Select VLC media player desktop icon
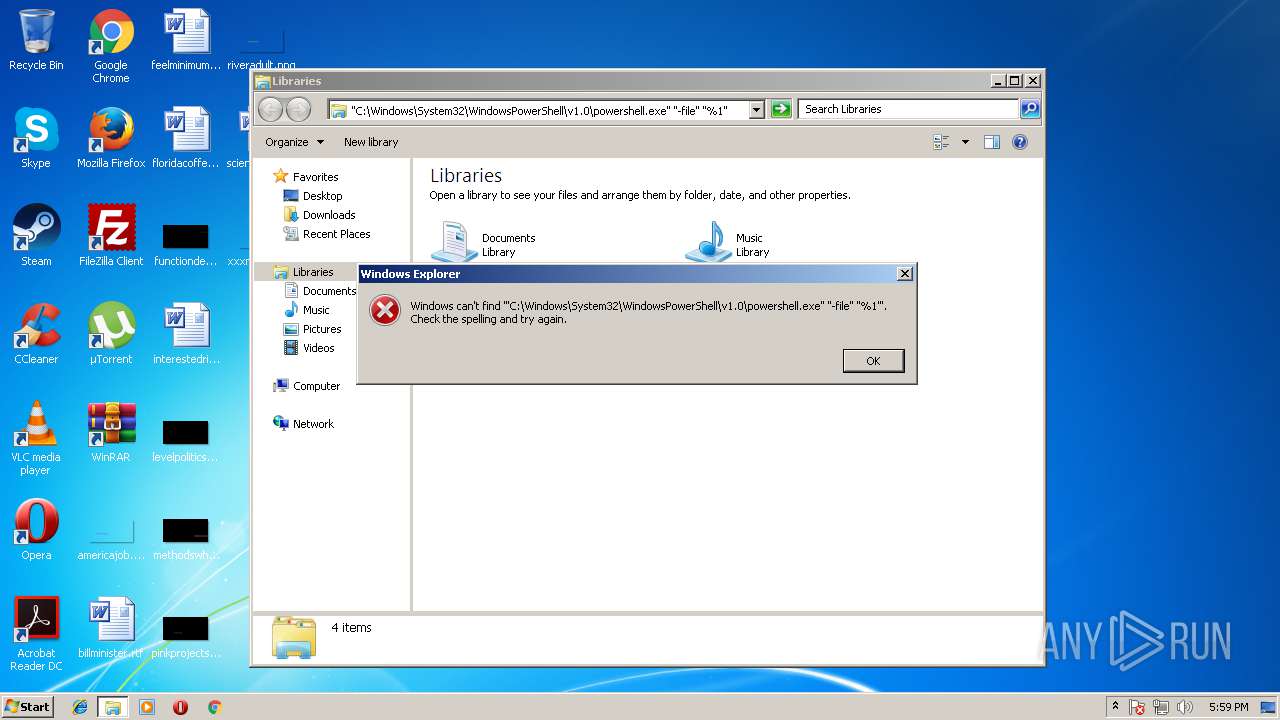Image resolution: width=1280 pixels, height=720 pixels. [x=36, y=438]
